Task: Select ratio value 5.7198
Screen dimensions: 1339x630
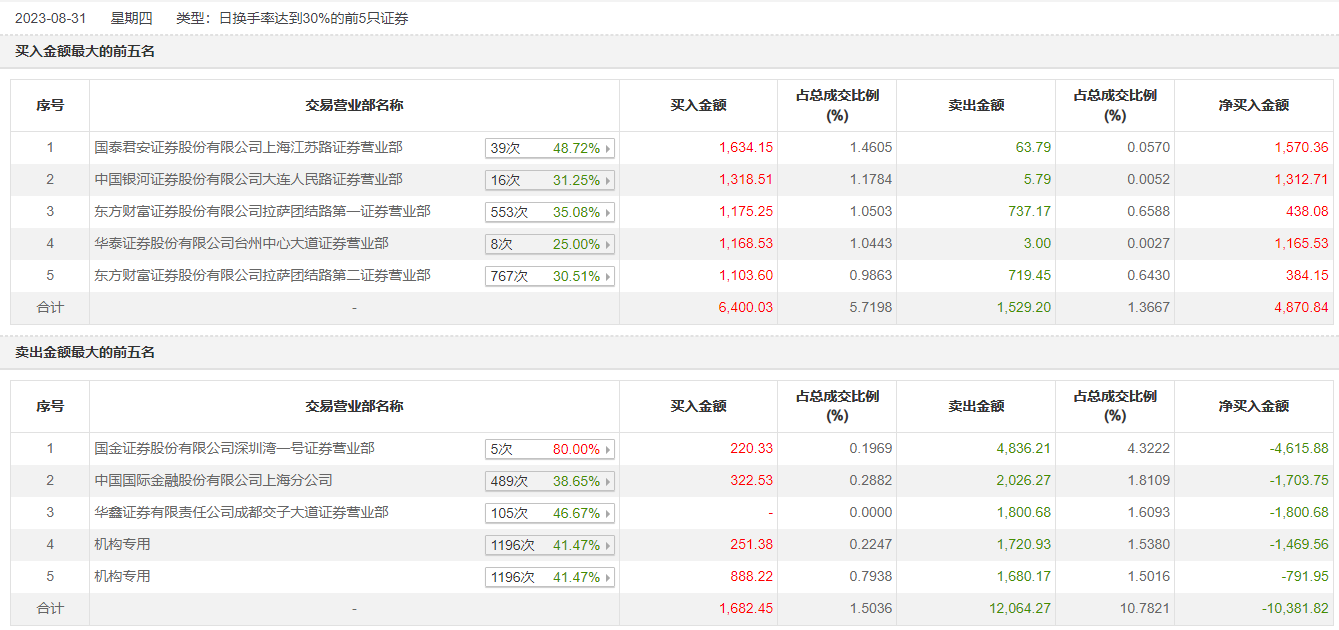Action: click(x=871, y=308)
